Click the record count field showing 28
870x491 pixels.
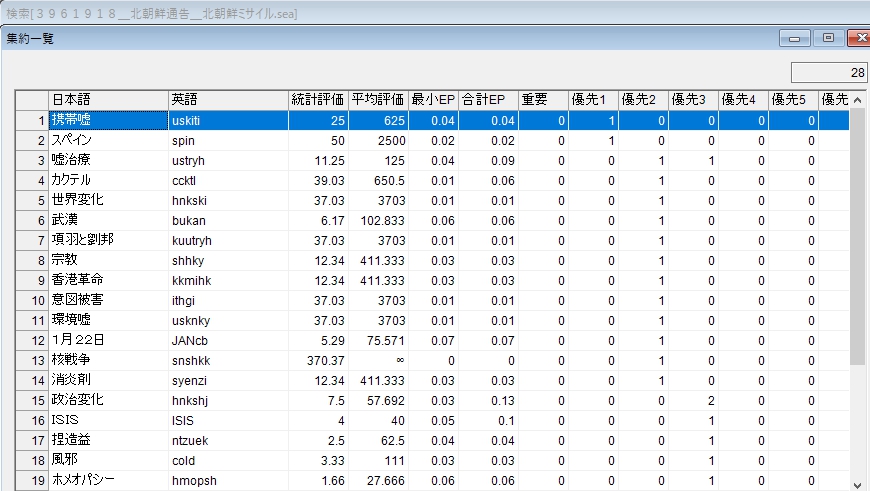(x=829, y=73)
